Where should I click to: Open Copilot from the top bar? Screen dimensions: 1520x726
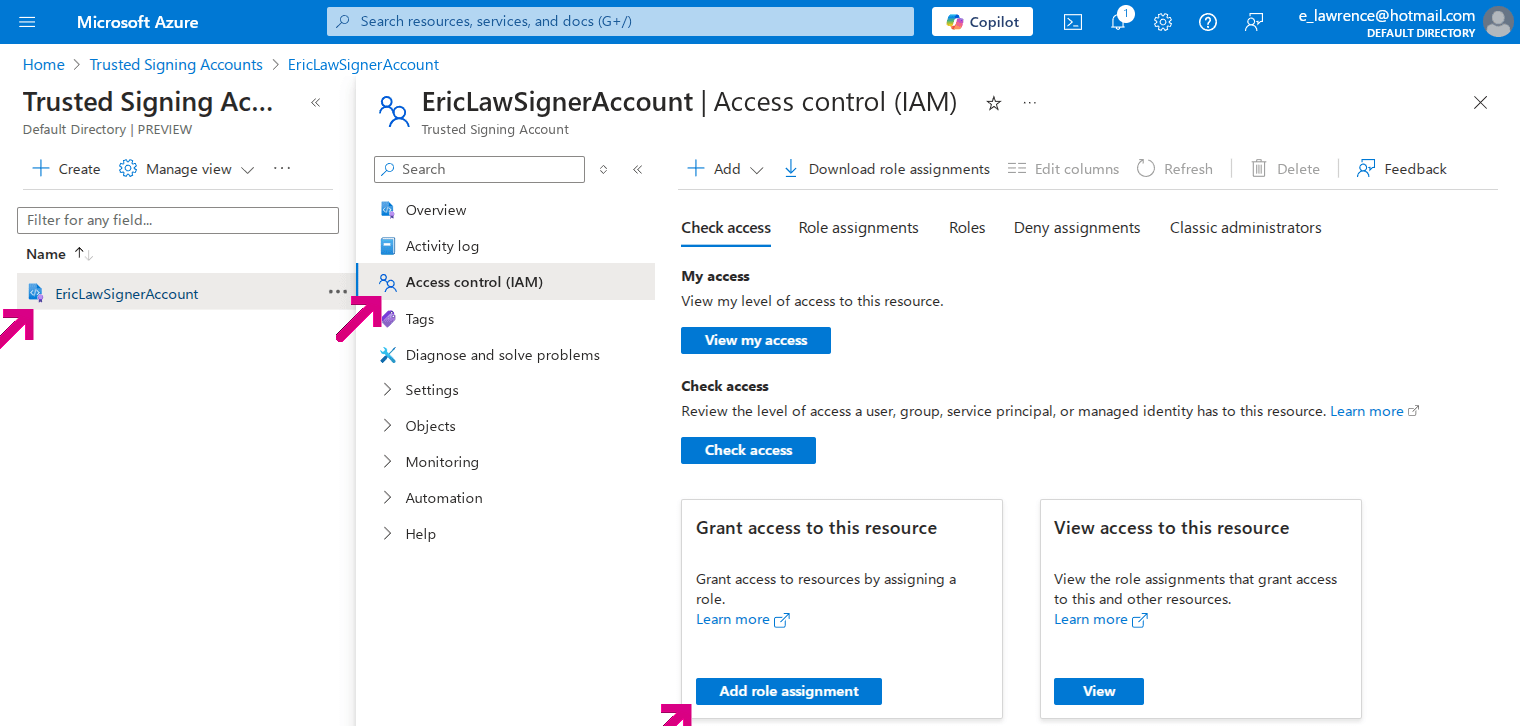982,22
